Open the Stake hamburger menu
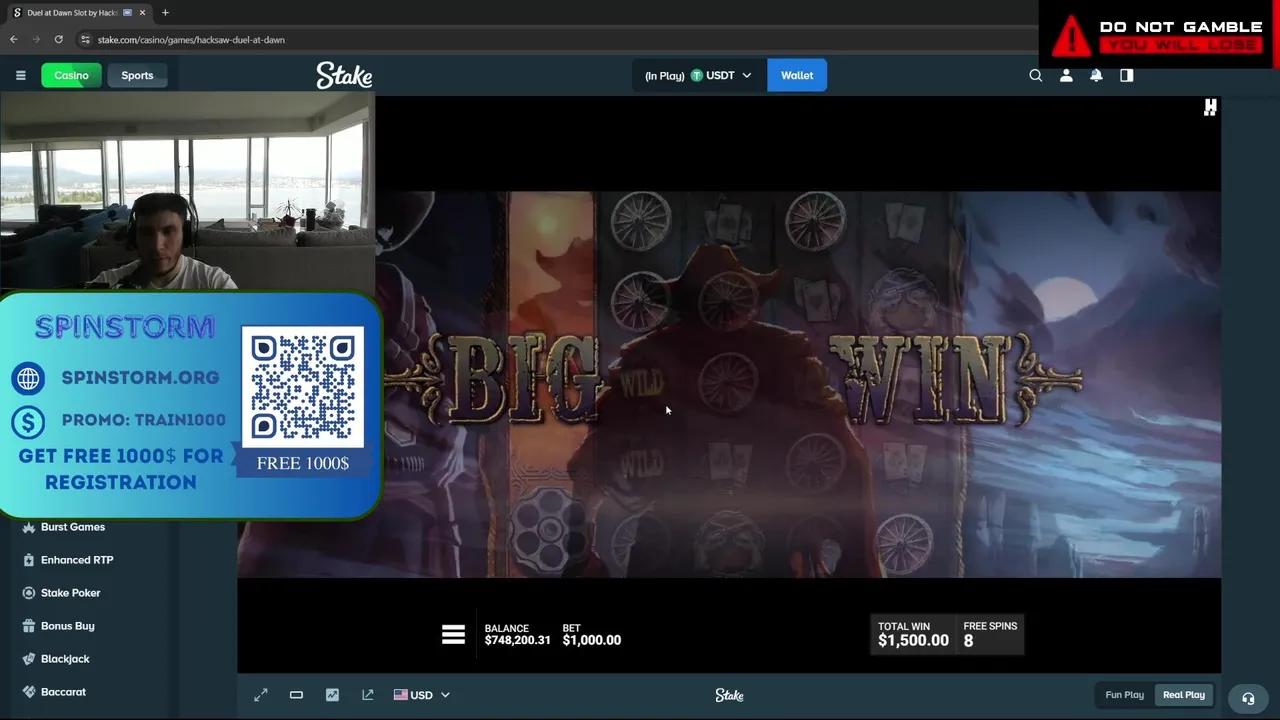This screenshot has width=1280, height=720. 20,75
